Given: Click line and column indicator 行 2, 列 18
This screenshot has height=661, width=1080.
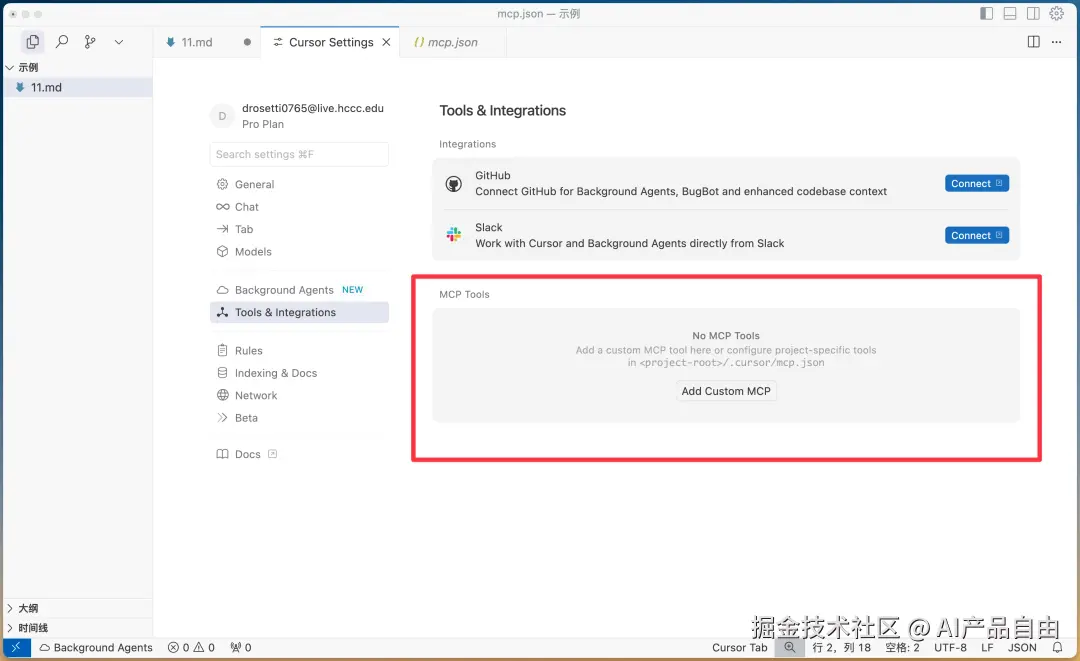Looking at the screenshot, I should (841, 647).
